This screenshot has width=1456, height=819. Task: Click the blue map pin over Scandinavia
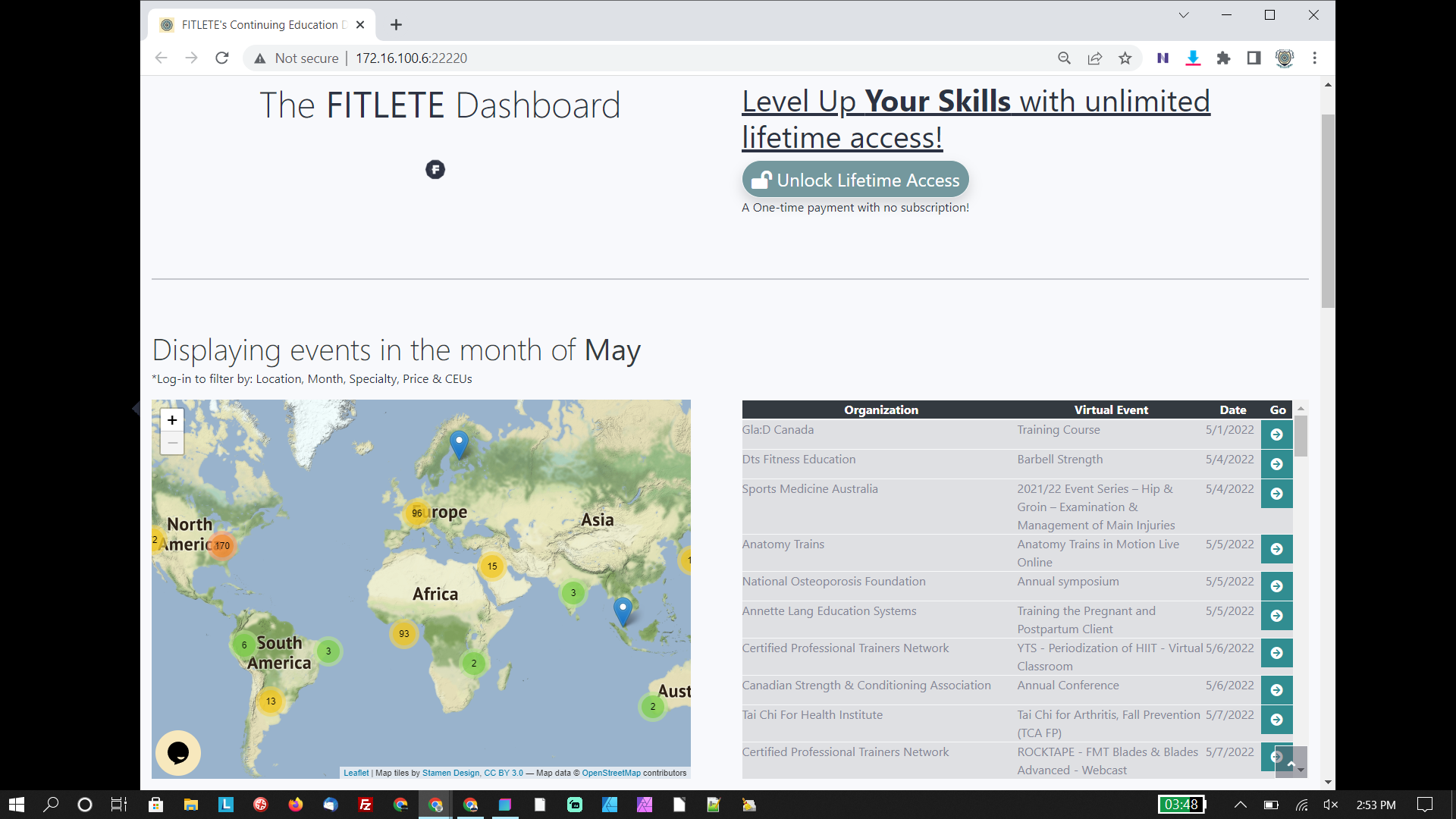[x=459, y=443]
